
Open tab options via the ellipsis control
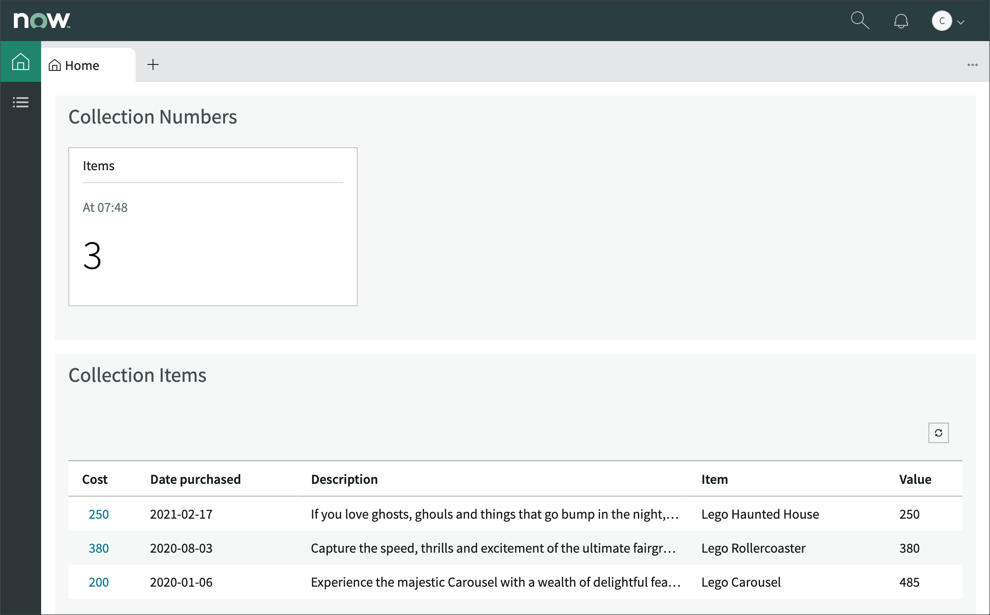tap(971, 64)
